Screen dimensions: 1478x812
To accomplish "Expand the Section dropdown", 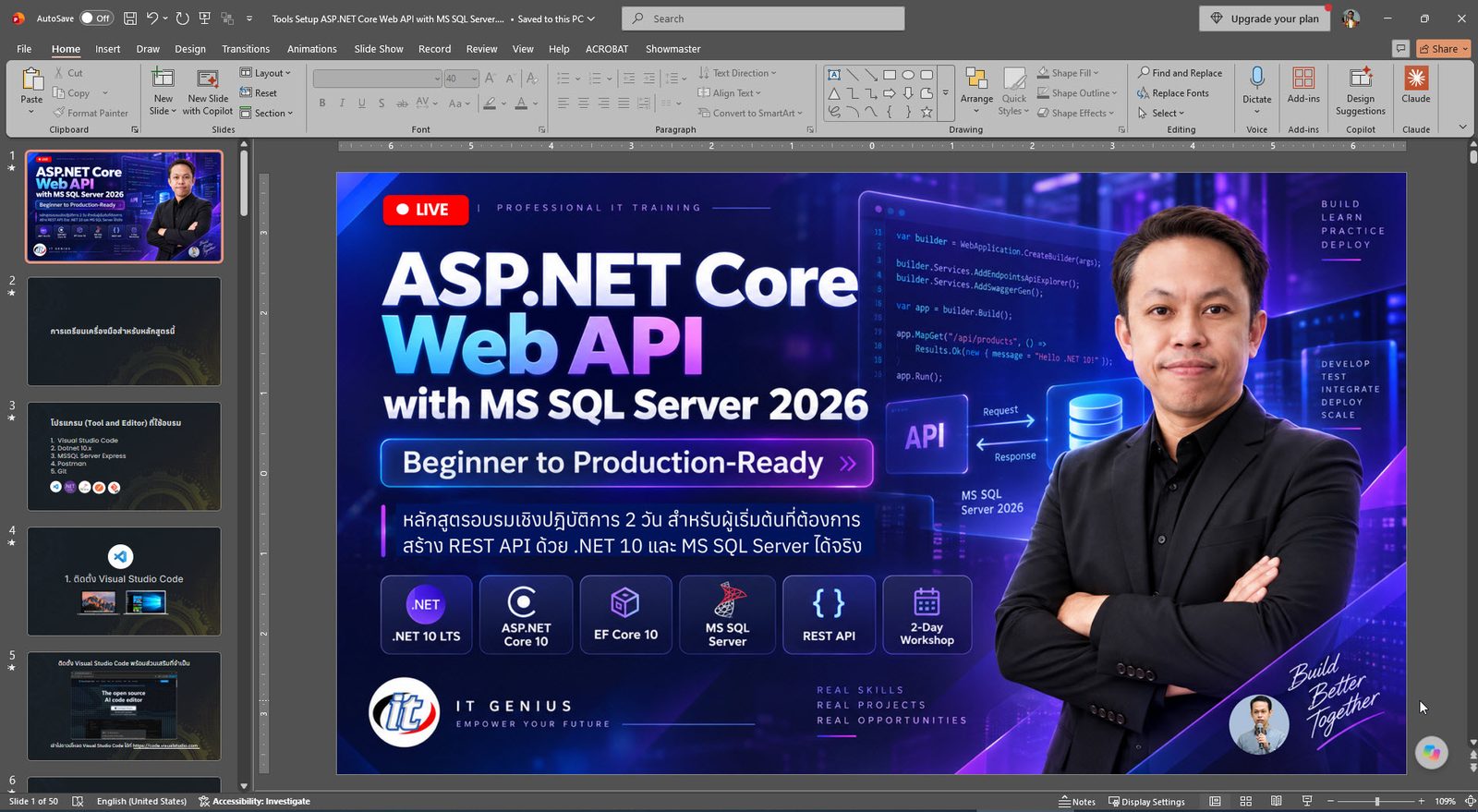I will point(266,113).
